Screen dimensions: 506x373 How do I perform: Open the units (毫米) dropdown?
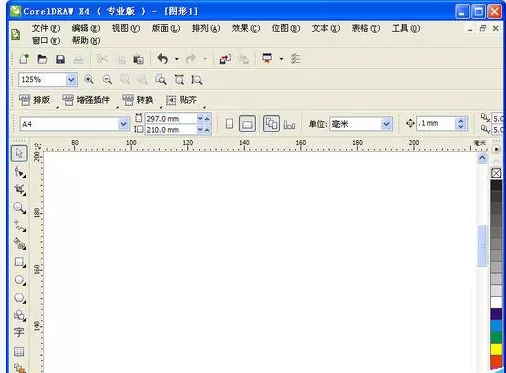(386, 124)
